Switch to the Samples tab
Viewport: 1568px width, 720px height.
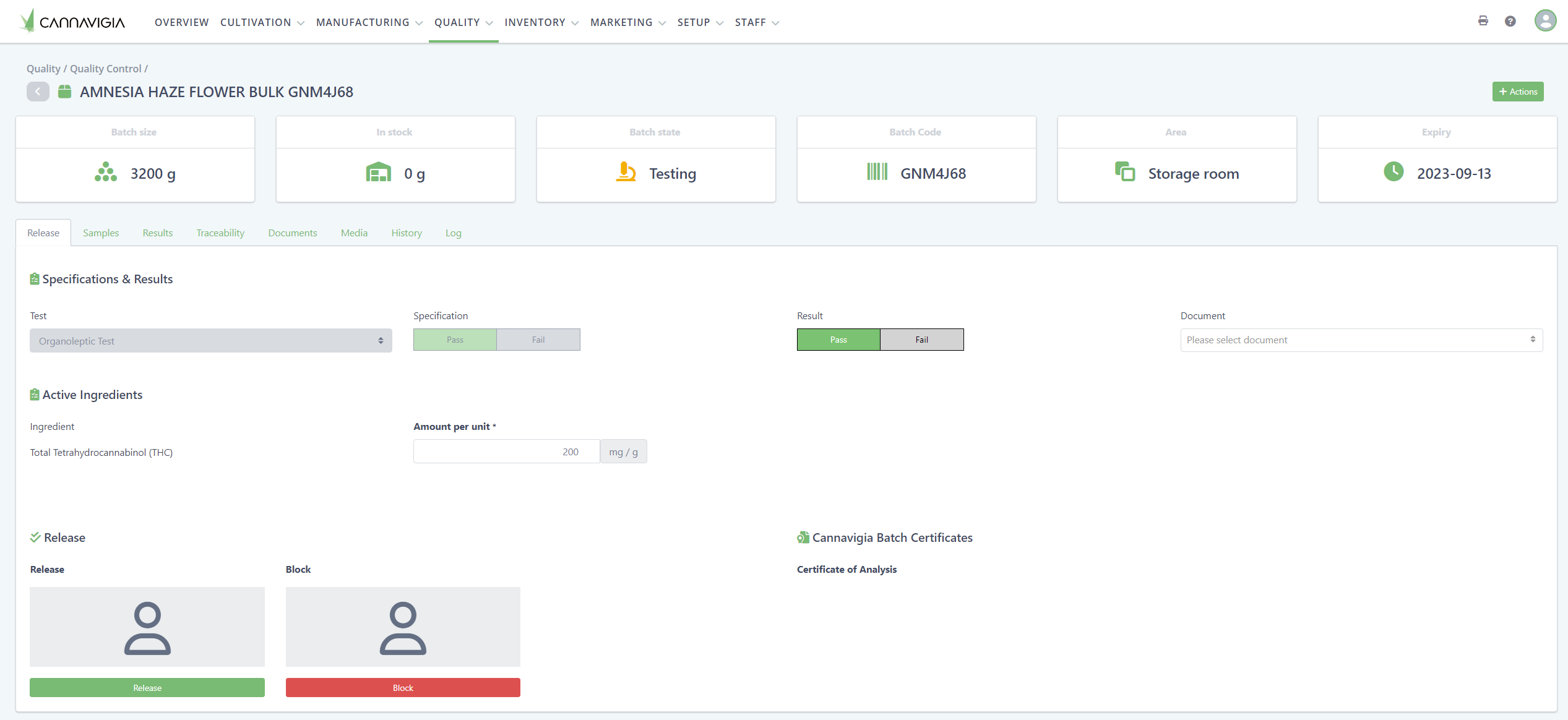[101, 233]
